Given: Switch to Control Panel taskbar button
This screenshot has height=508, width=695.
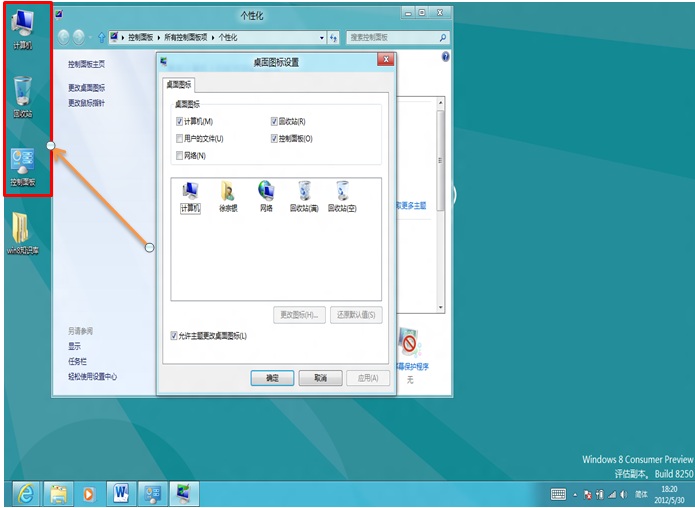Looking at the screenshot, I should tap(152, 493).
